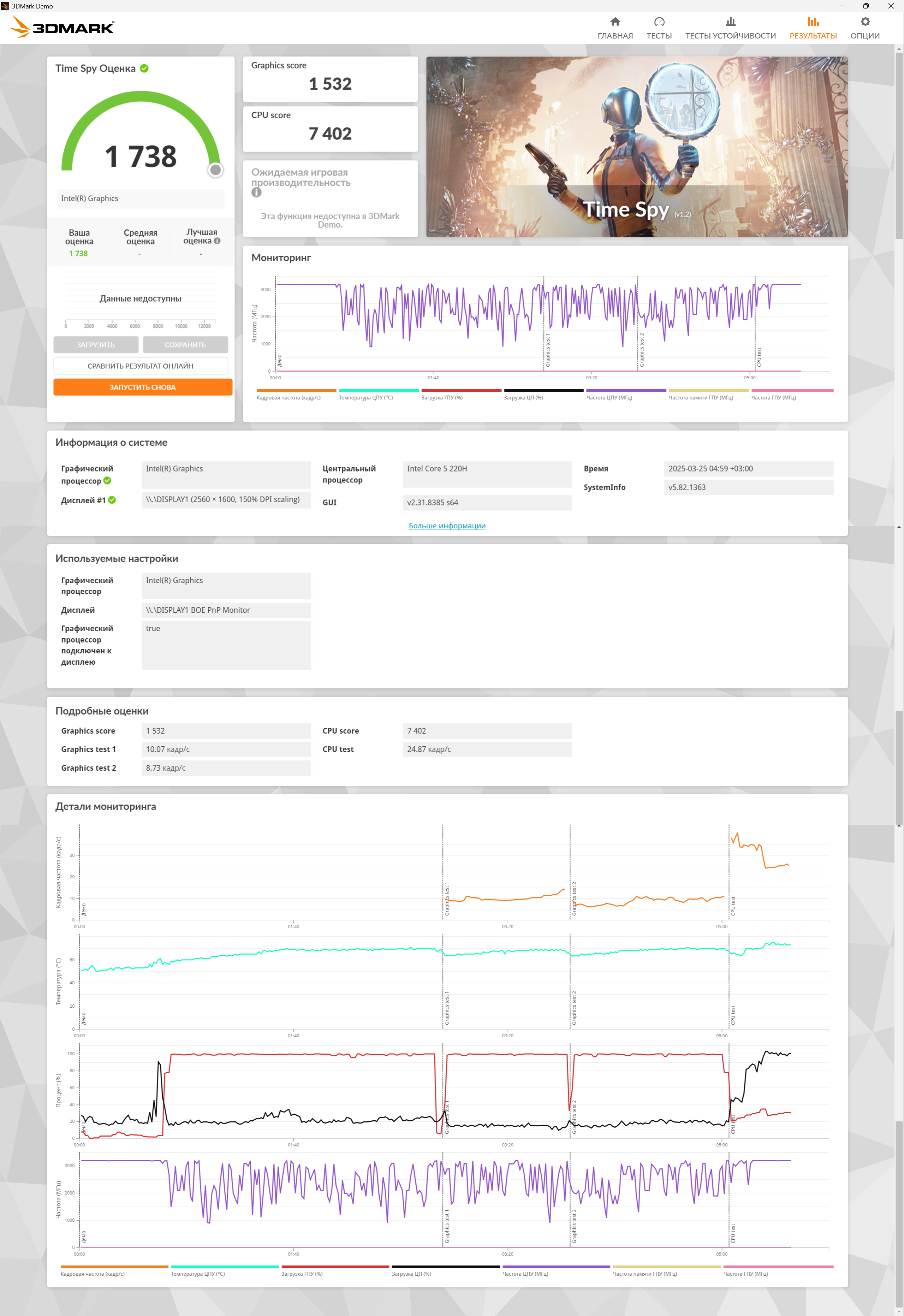Image resolution: width=904 pixels, height=1316 pixels.
Task: Open the ОПЦИИ gear icon
Action: (864, 22)
